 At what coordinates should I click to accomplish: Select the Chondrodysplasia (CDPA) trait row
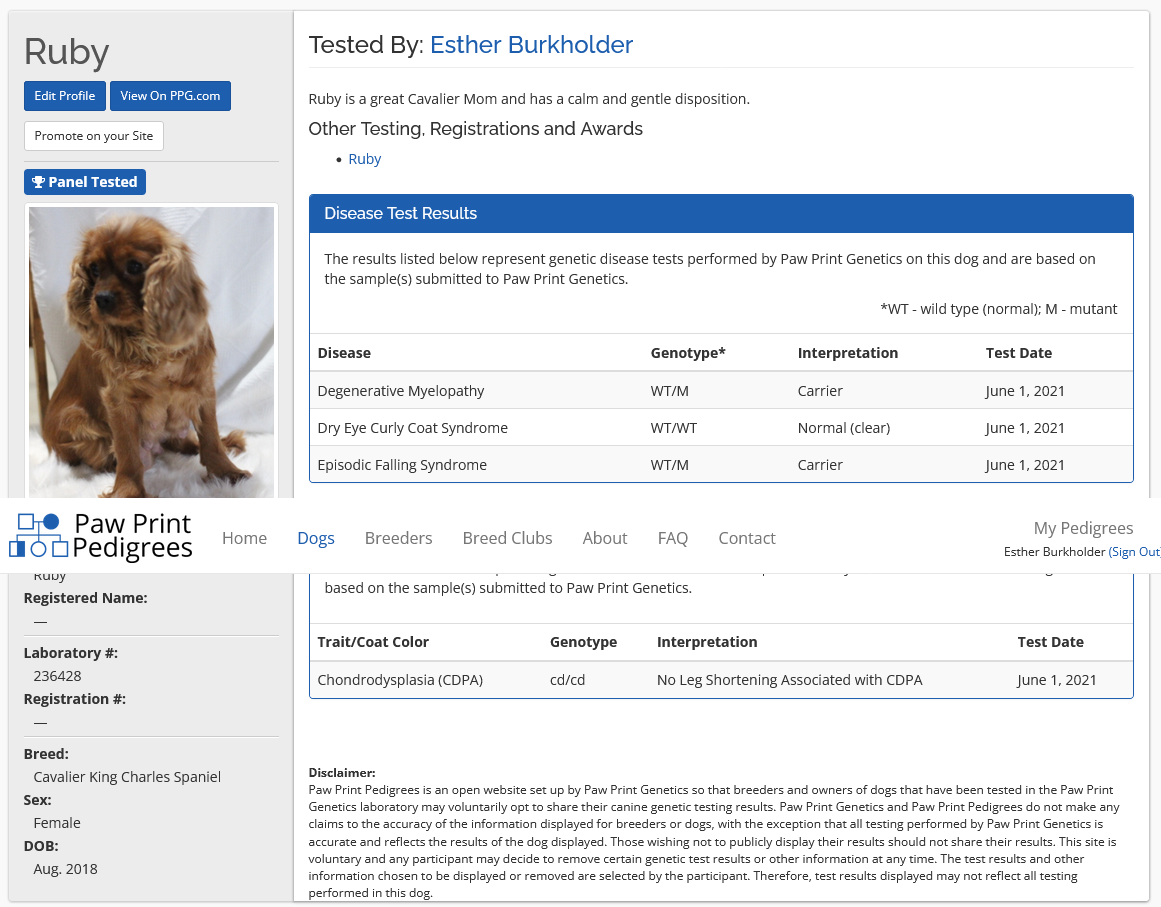720,680
